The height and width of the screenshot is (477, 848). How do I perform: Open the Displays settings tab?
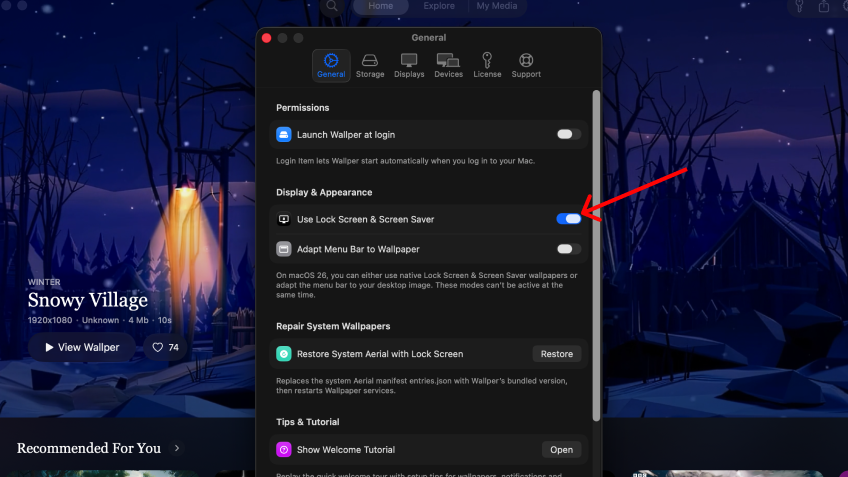[x=409, y=65]
